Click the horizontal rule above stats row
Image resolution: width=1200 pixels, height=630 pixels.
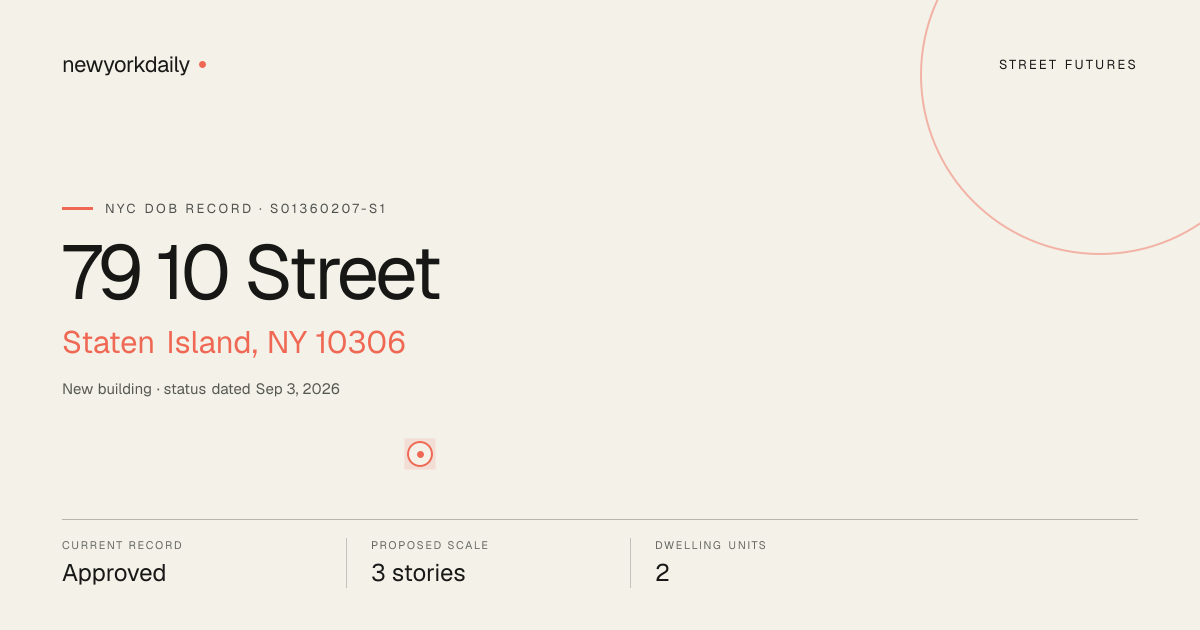point(600,519)
